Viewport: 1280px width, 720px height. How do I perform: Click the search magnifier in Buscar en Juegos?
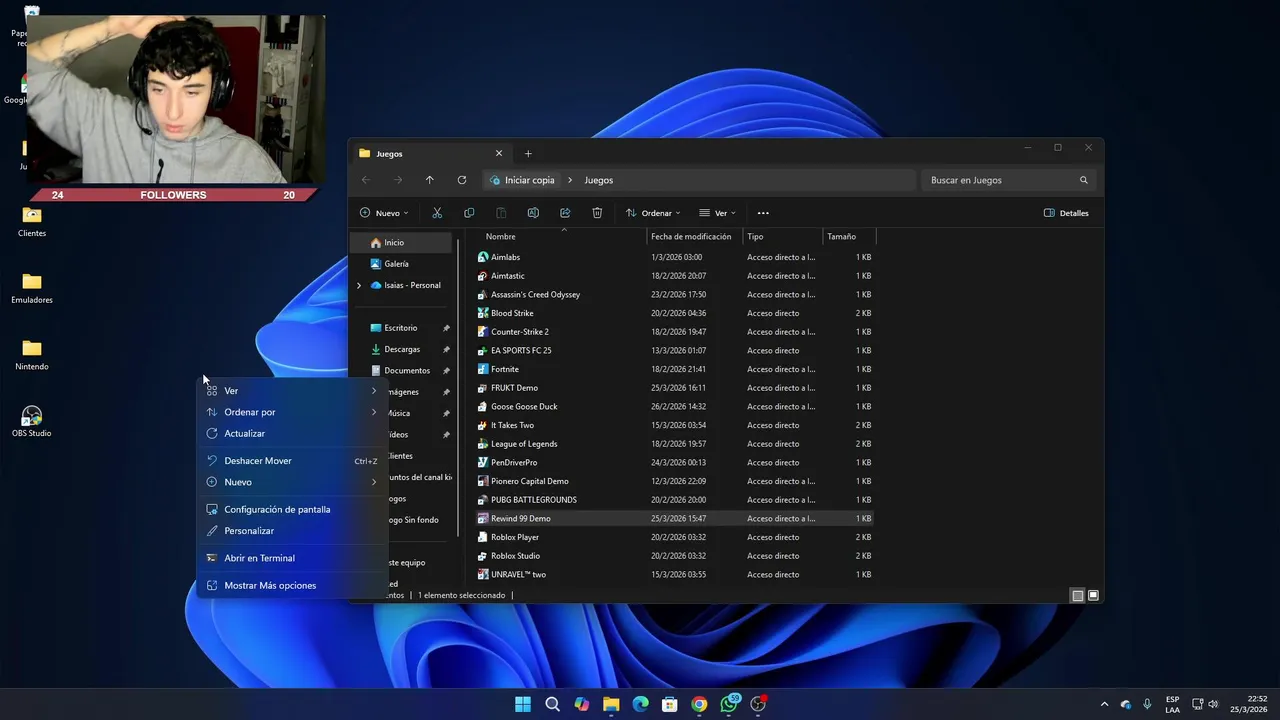point(1083,180)
